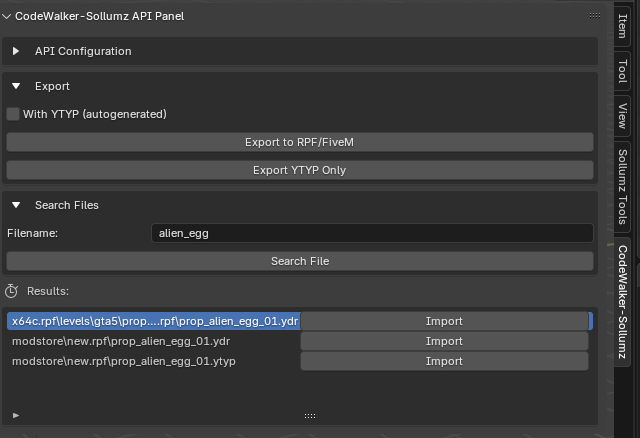Click the Search File button
640x438 pixels.
[x=300, y=261]
